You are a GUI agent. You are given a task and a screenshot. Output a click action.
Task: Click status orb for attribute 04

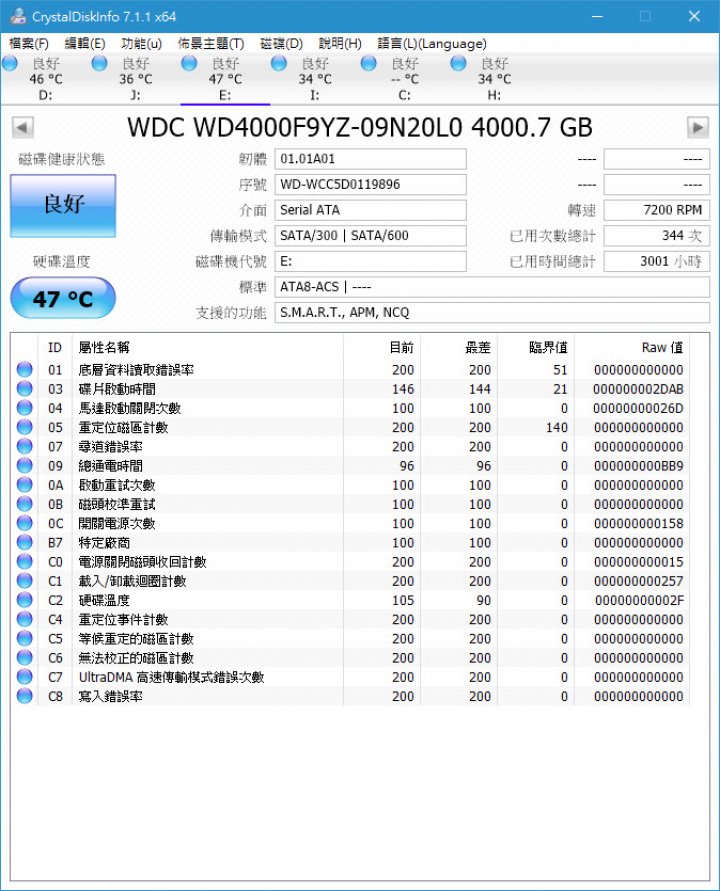coord(24,408)
